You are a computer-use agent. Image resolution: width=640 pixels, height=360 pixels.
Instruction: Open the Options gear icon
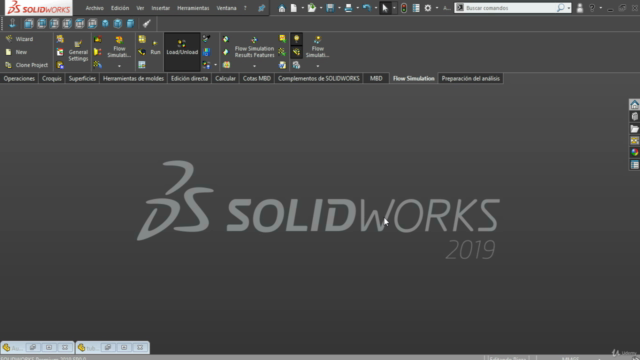coord(428,8)
